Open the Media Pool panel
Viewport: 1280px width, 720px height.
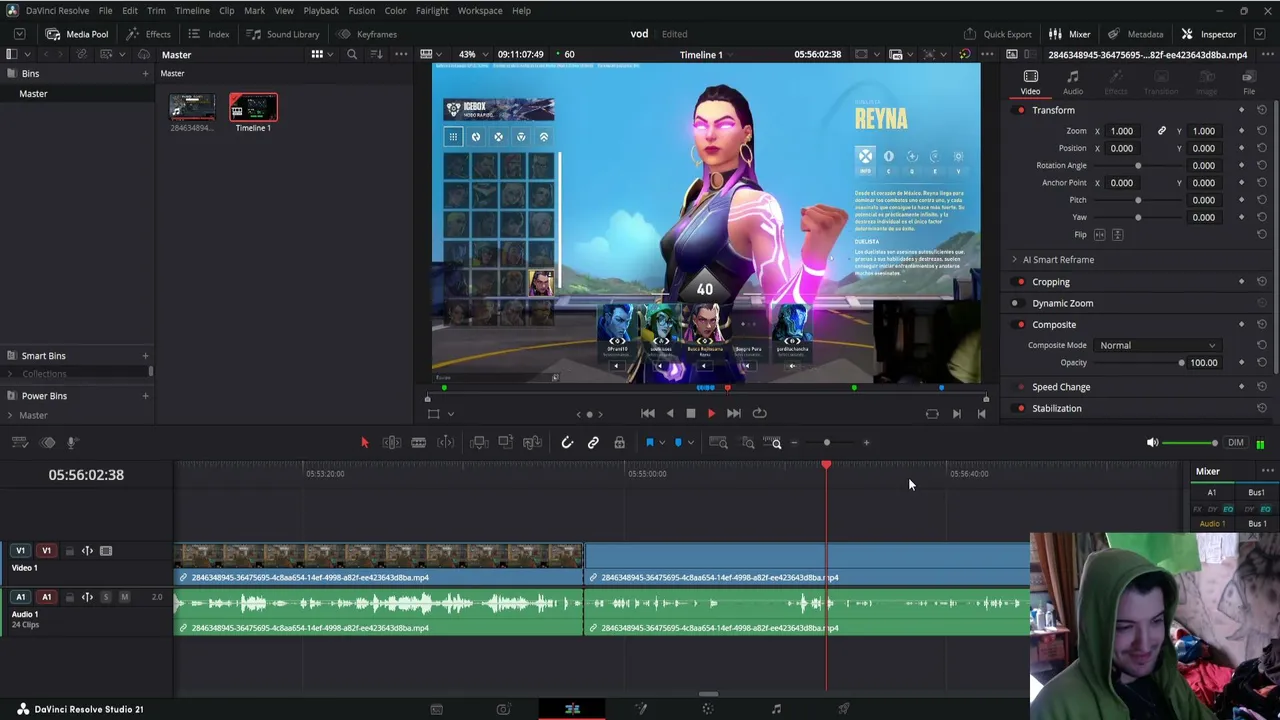point(77,34)
